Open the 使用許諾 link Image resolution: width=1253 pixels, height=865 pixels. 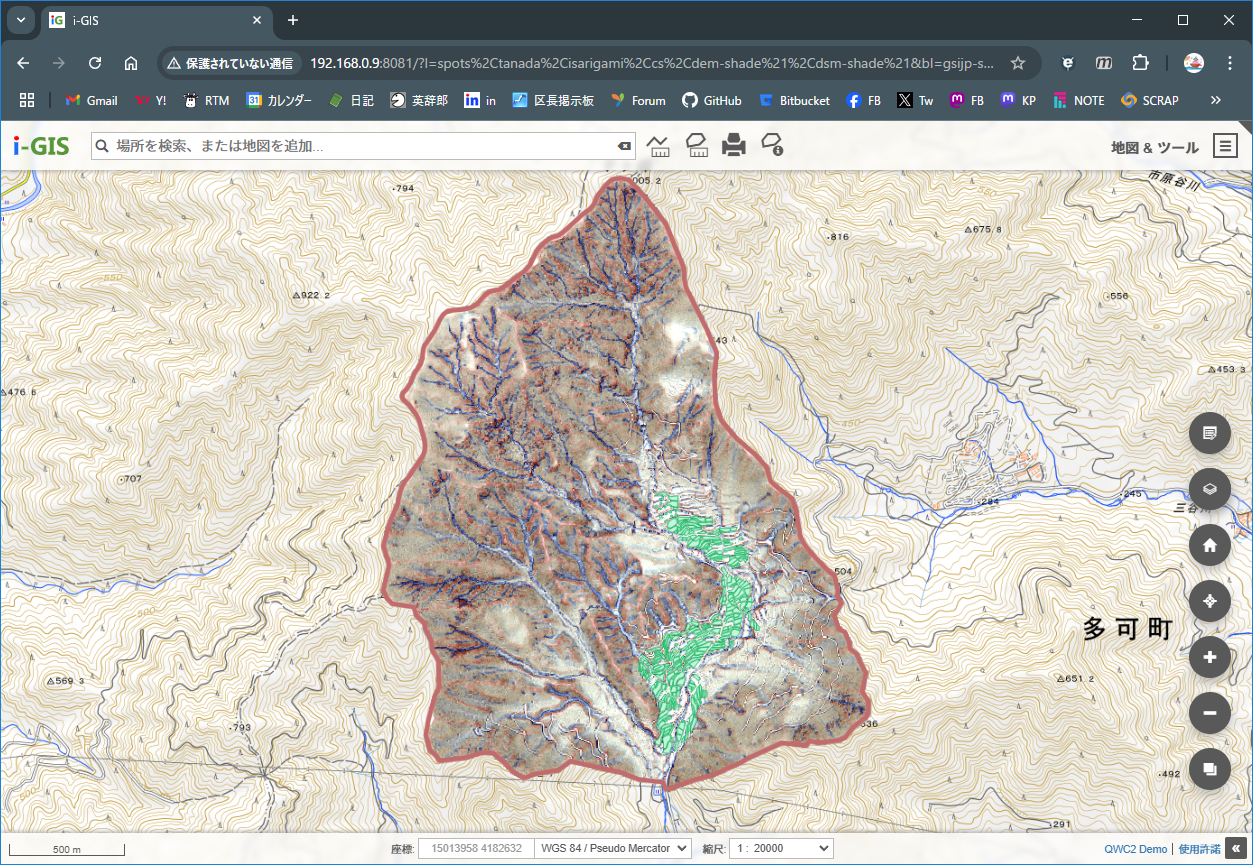tap(1200, 849)
